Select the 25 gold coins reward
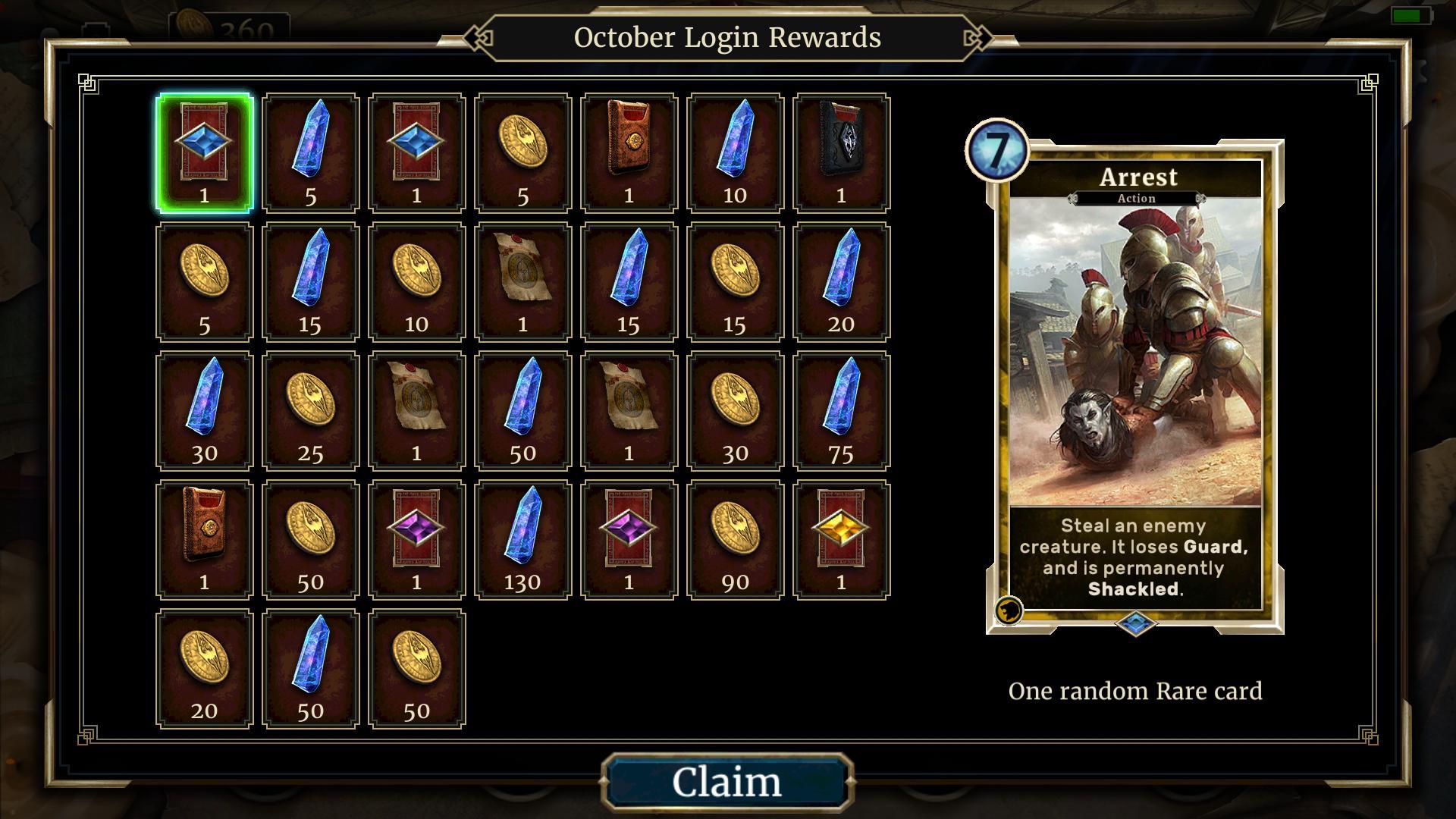 click(310, 410)
